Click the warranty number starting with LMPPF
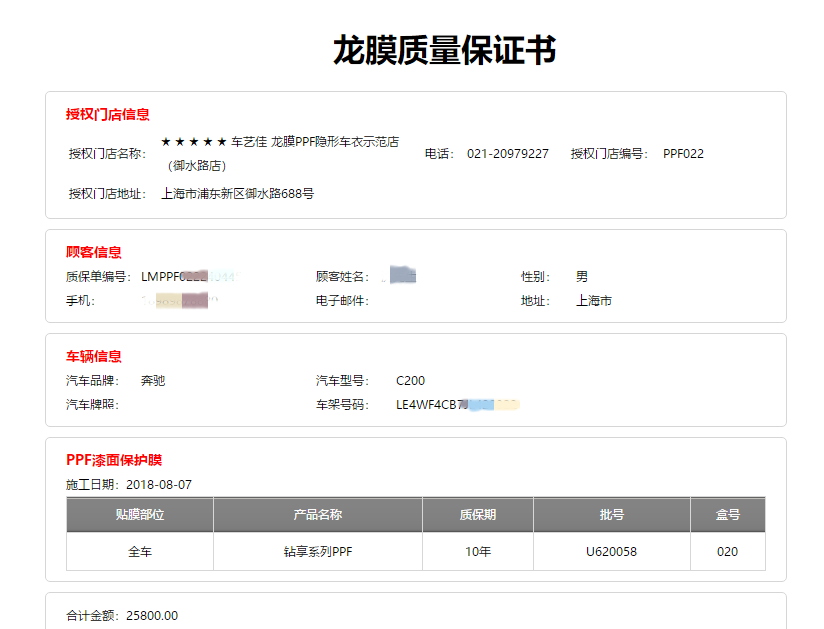This screenshot has width=824, height=629. point(190,277)
